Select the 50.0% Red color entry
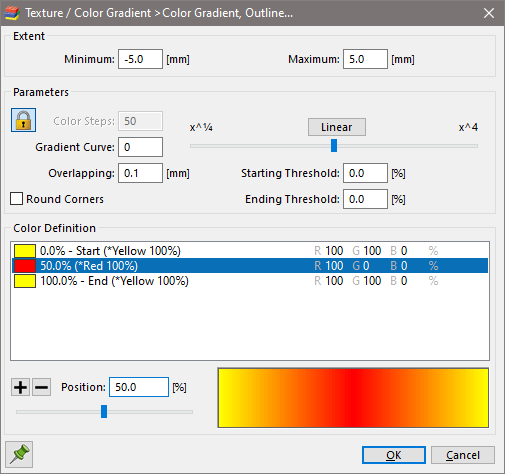The height and width of the screenshot is (474, 505). point(250,266)
